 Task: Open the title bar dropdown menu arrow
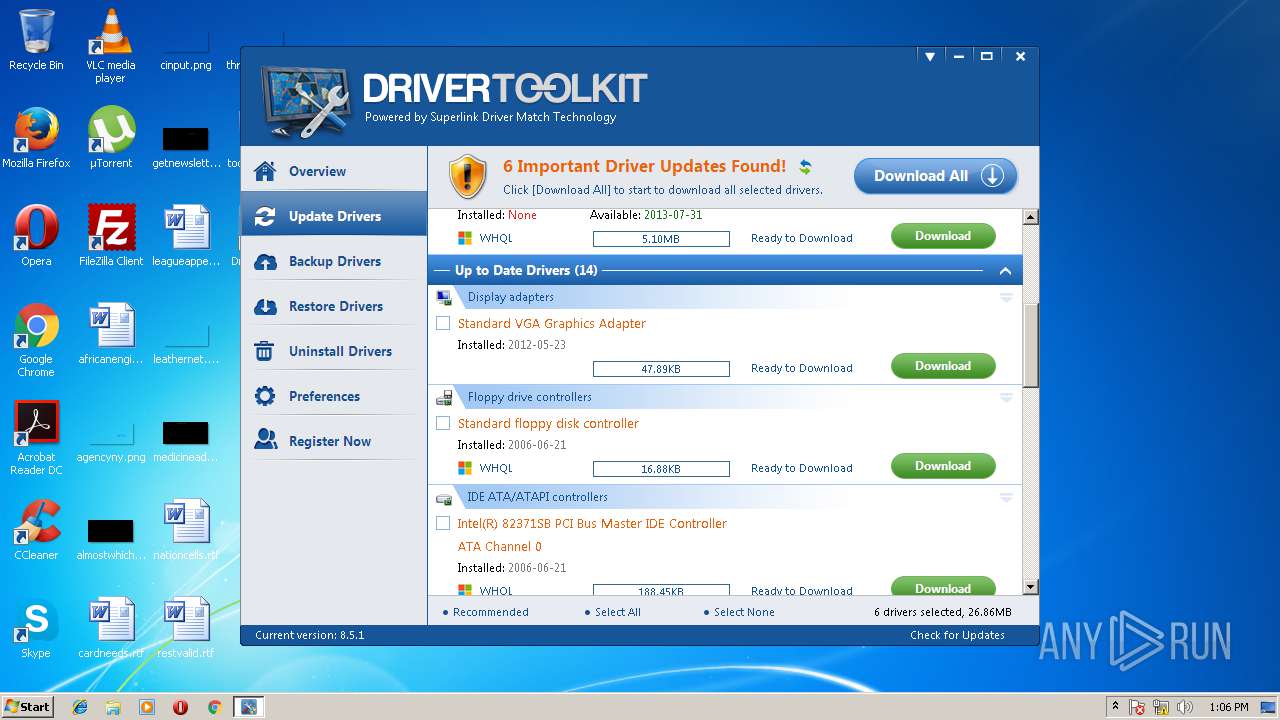[929, 57]
